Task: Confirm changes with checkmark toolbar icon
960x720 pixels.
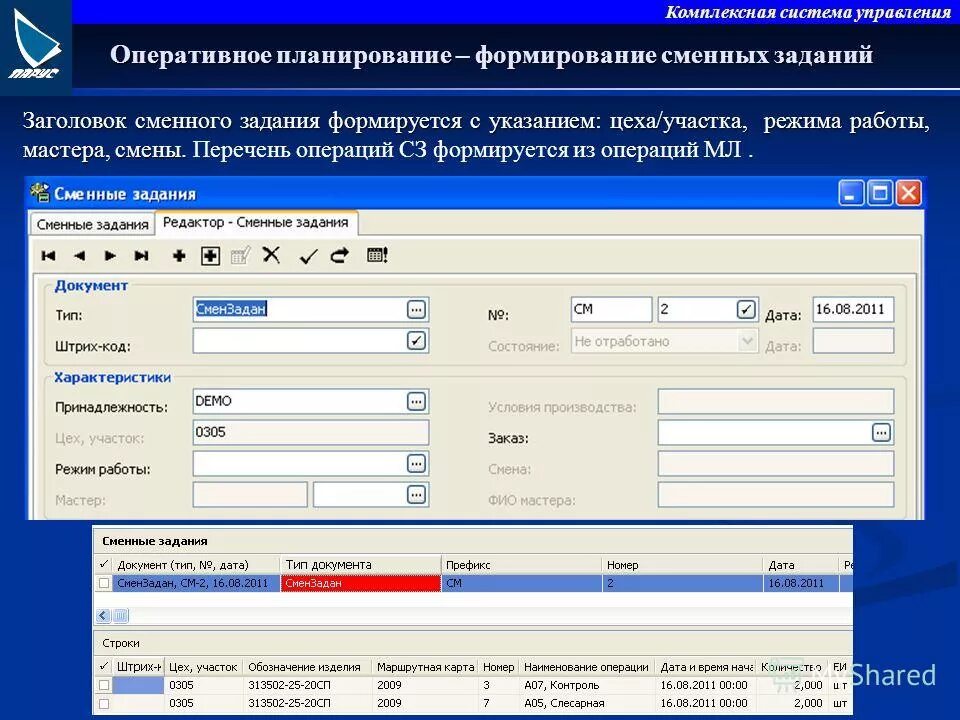Action: pos(308,256)
